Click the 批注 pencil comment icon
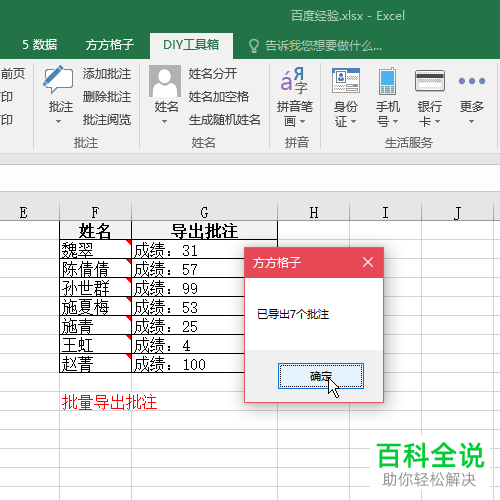 click(x=58, y=79)
